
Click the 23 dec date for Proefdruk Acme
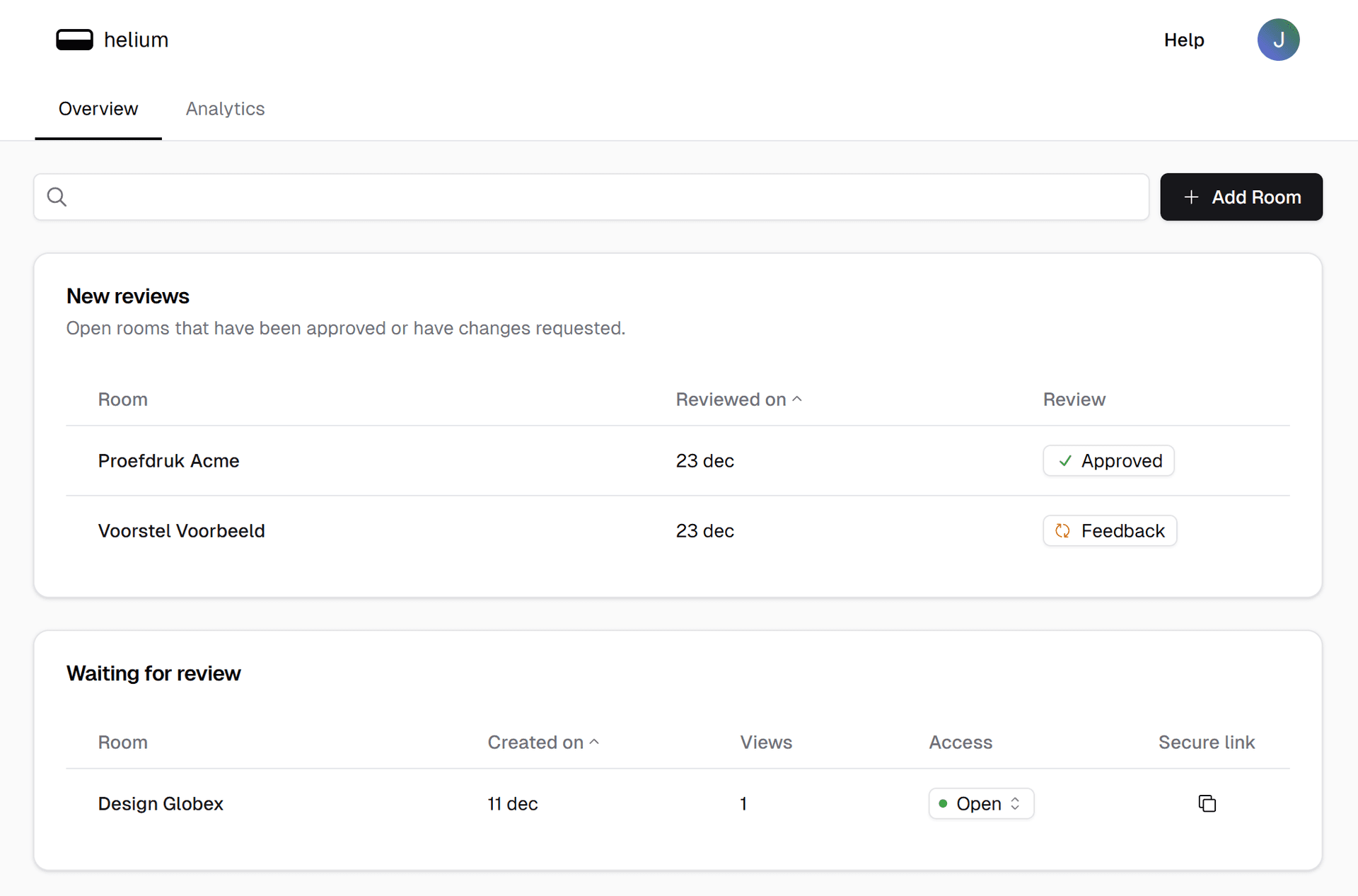coord(704,460)
